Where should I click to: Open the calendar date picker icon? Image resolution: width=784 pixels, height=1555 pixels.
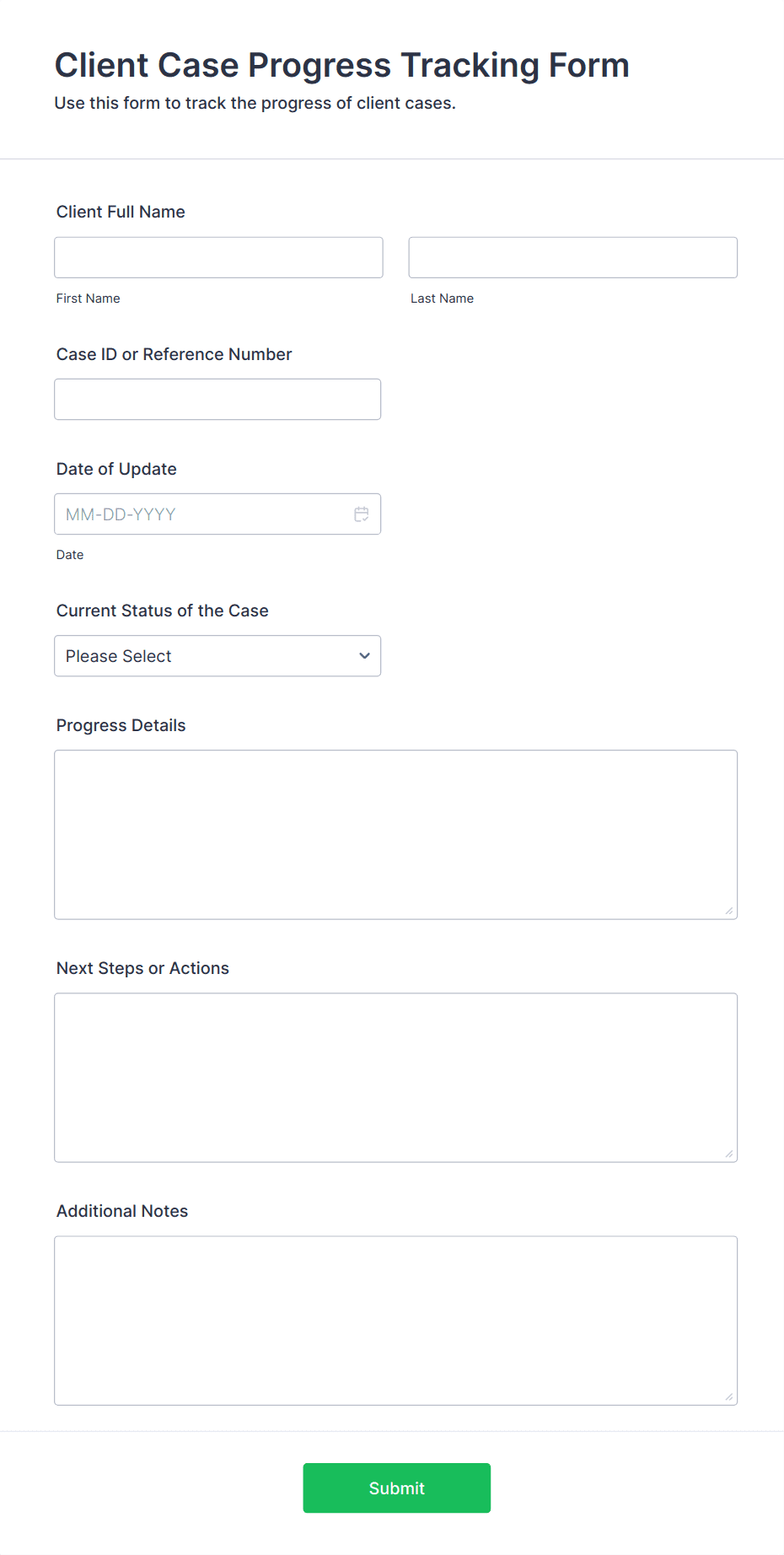pos(362,514)
